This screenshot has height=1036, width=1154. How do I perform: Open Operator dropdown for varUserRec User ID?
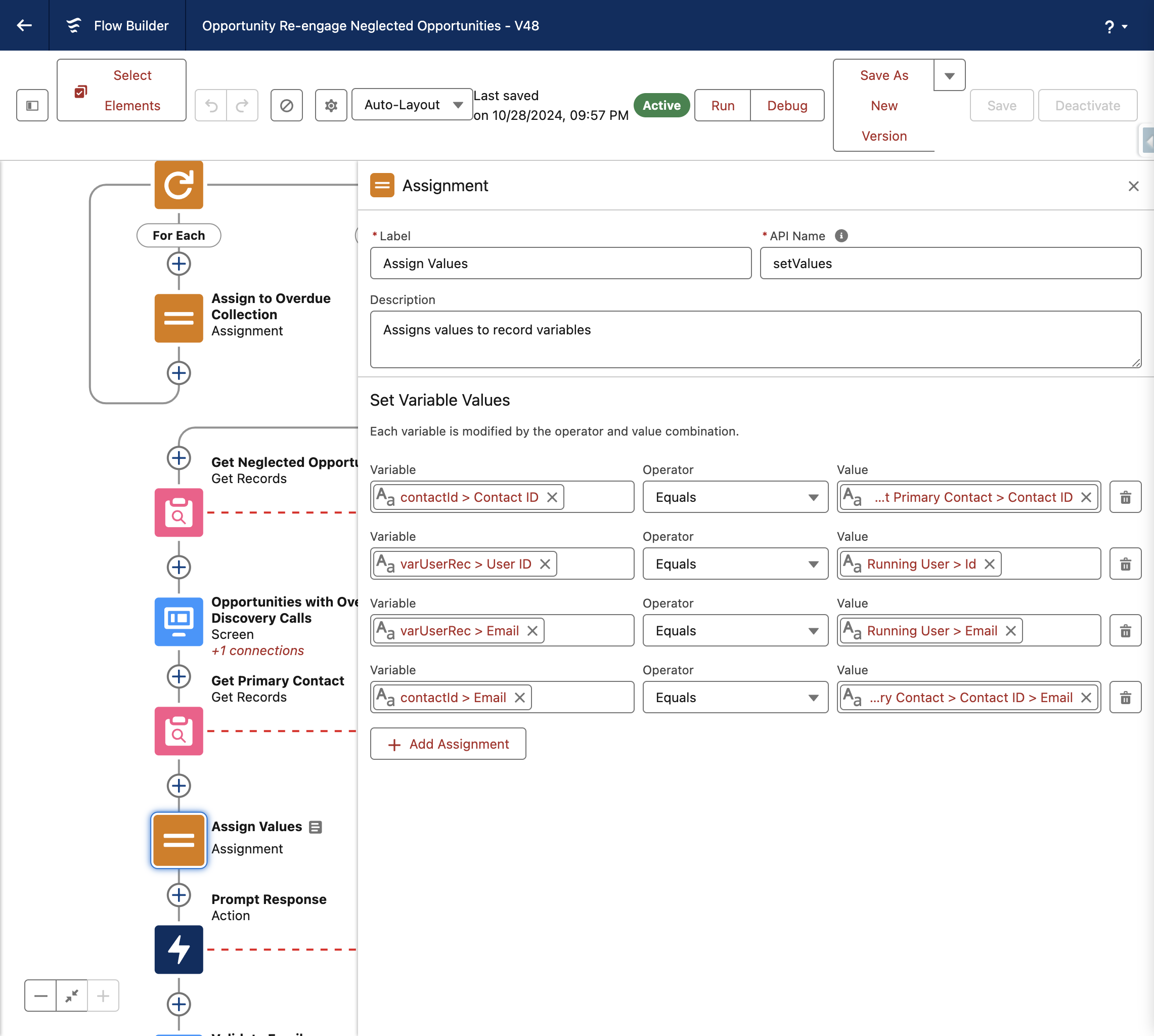(735, 564)
